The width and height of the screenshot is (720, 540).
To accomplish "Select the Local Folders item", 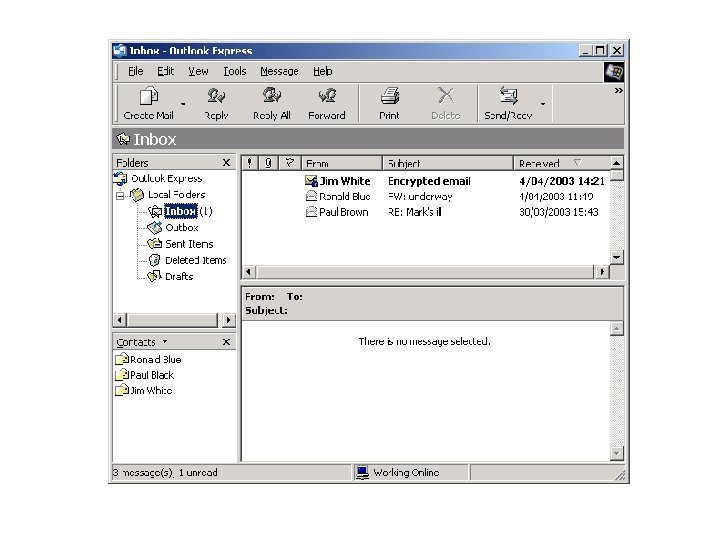I will coord(176,194).
